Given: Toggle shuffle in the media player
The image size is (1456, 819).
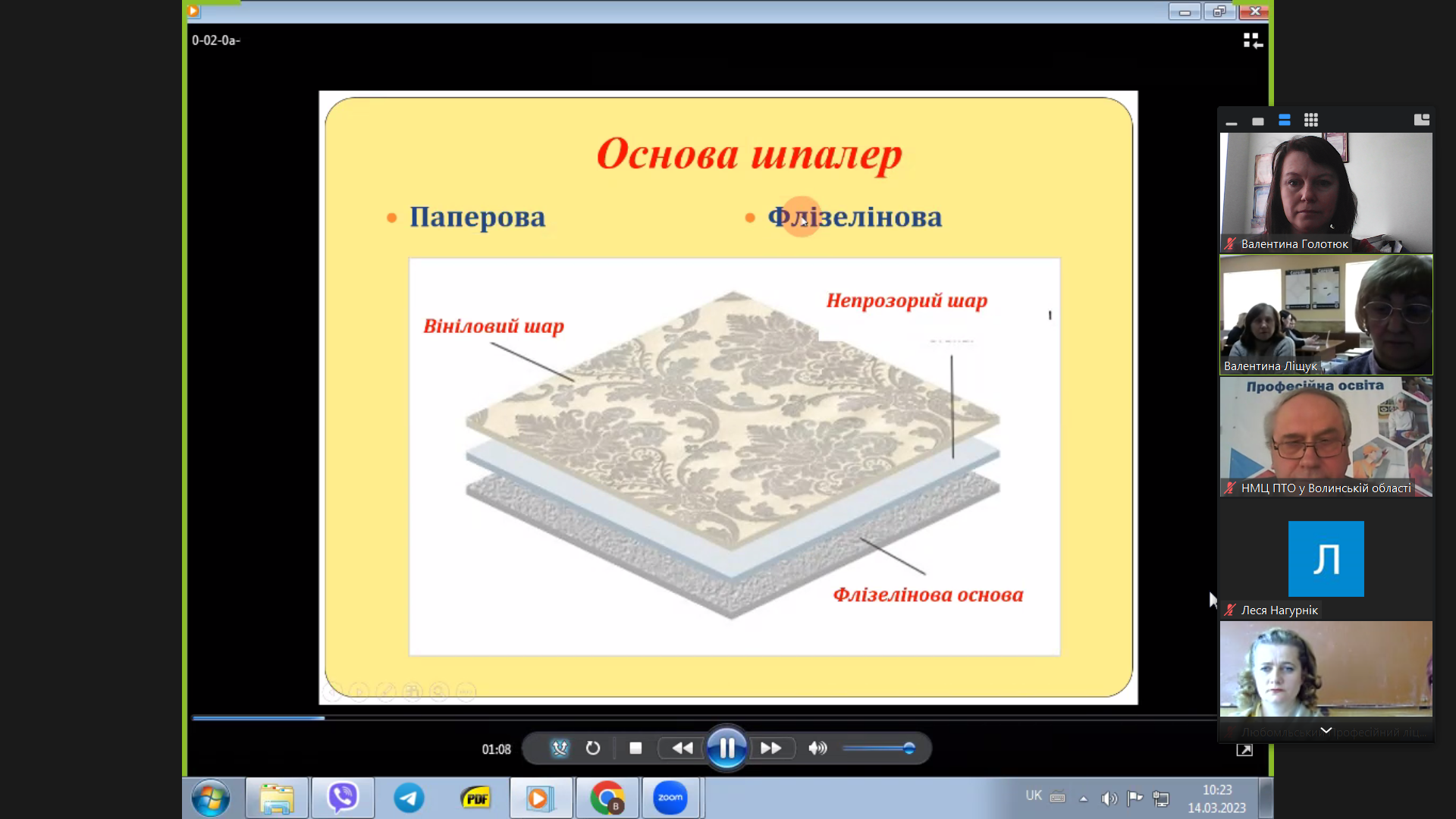Looking at the screenshot, I should coord(560,748).
